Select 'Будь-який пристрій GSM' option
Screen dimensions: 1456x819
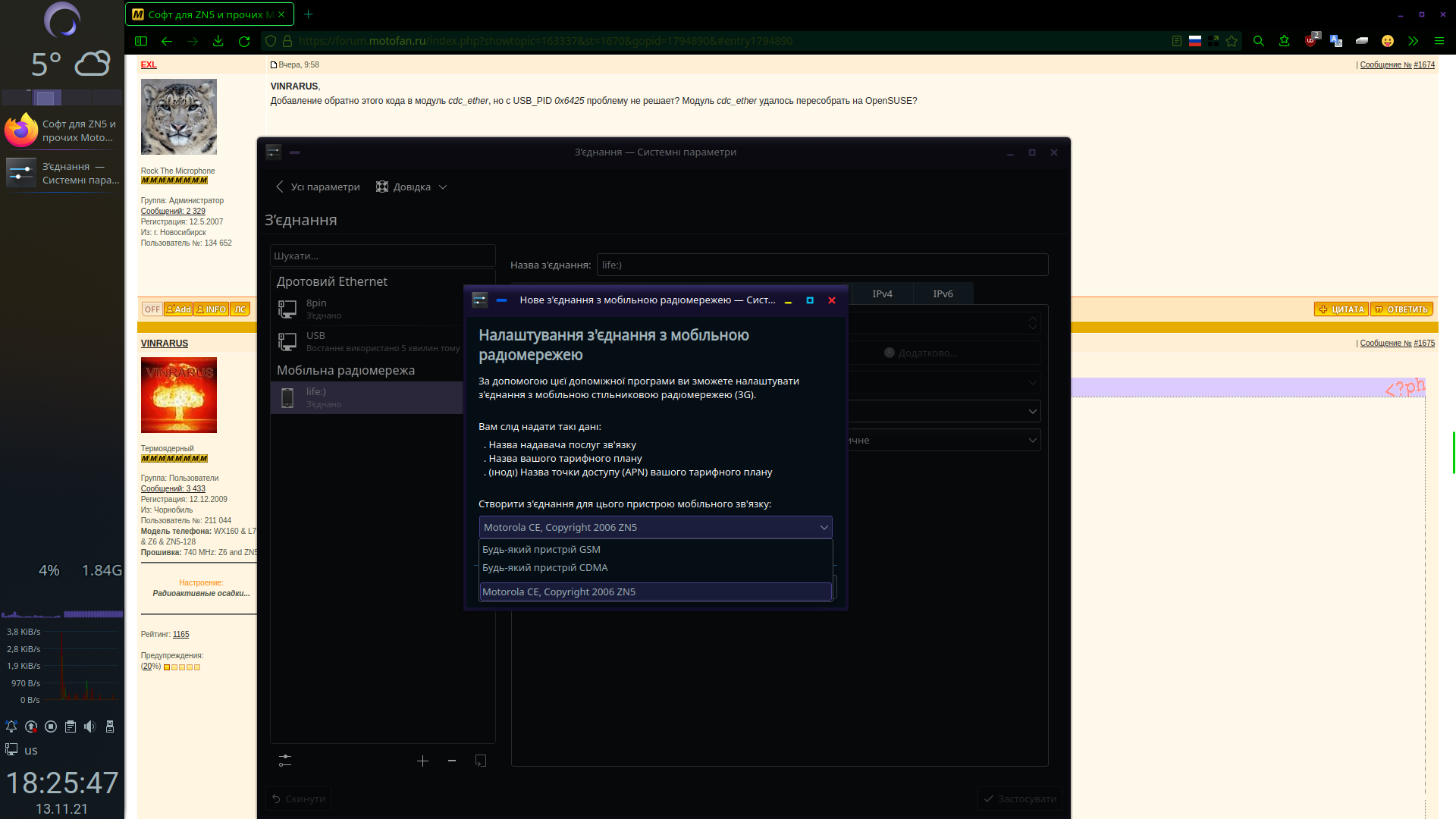(x=655, y=549)
